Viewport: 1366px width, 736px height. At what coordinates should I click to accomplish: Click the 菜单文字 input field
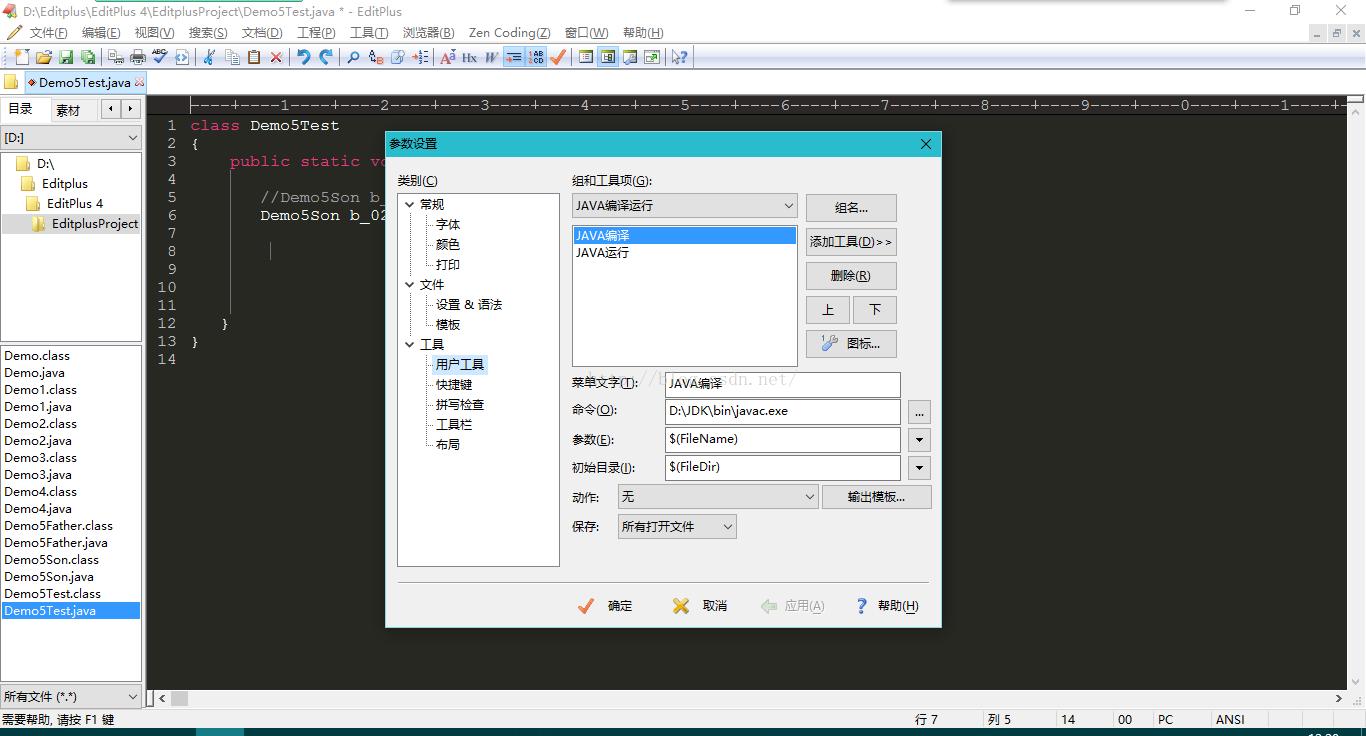tap(783, 384)
